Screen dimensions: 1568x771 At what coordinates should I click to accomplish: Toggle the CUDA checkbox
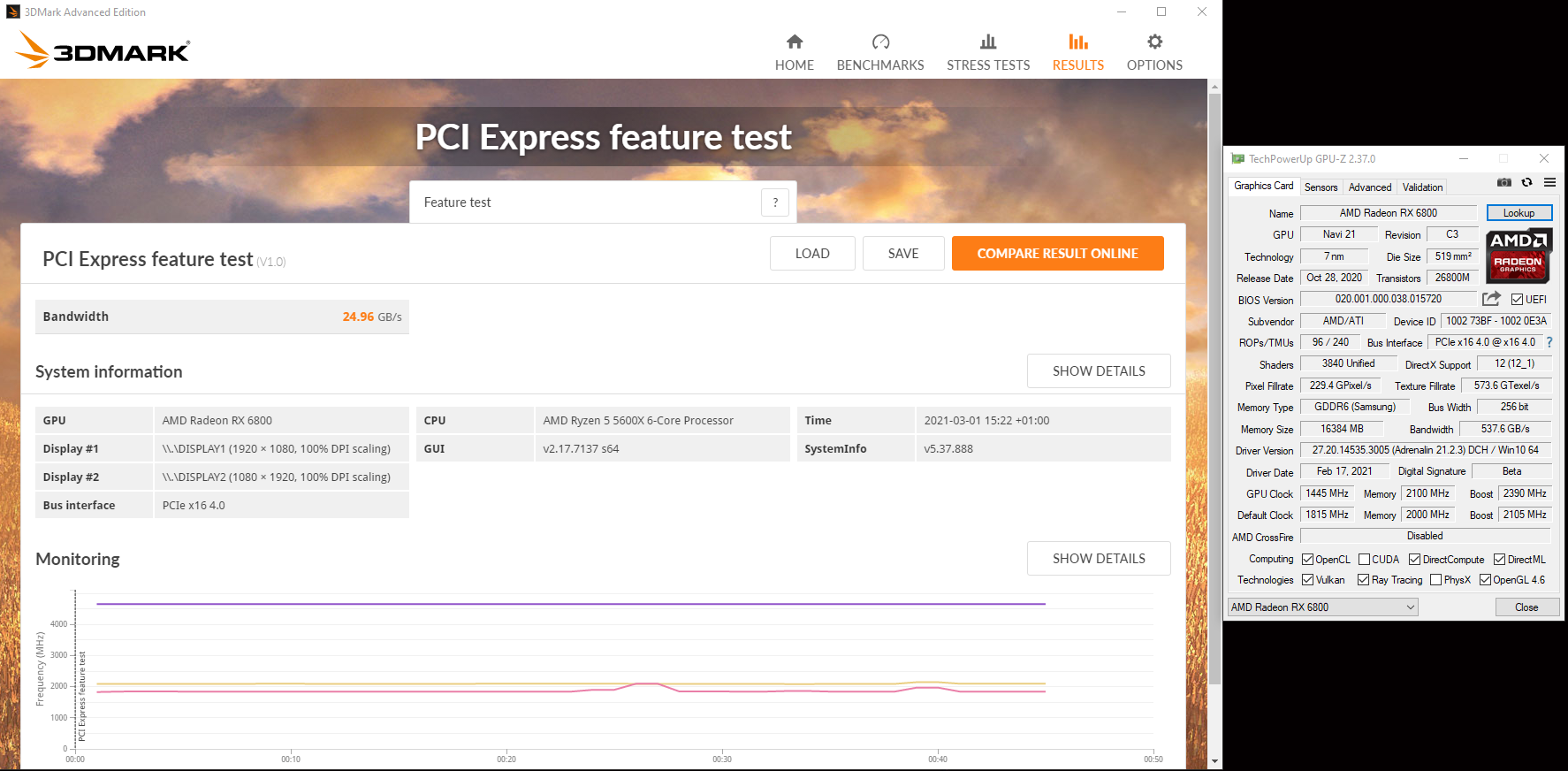1364,560
